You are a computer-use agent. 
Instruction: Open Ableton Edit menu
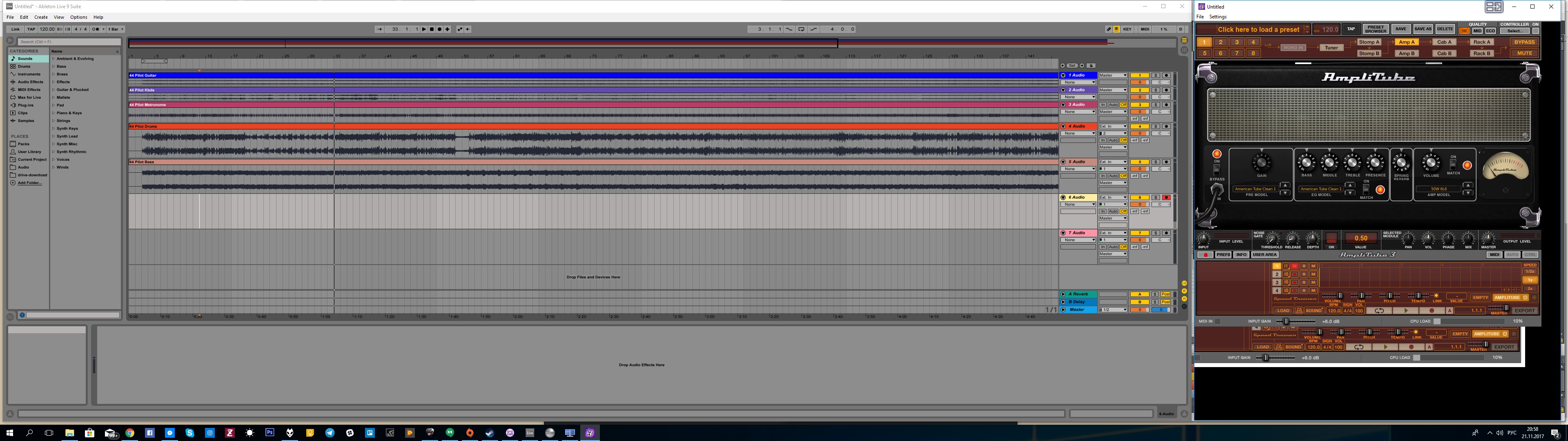pyautogui.click(x=24, y=17)
